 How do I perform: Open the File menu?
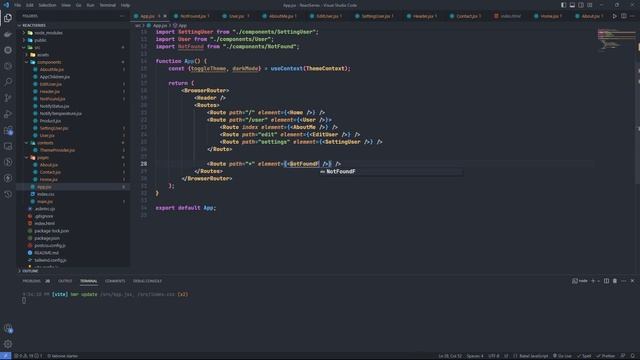pos(18,5)
